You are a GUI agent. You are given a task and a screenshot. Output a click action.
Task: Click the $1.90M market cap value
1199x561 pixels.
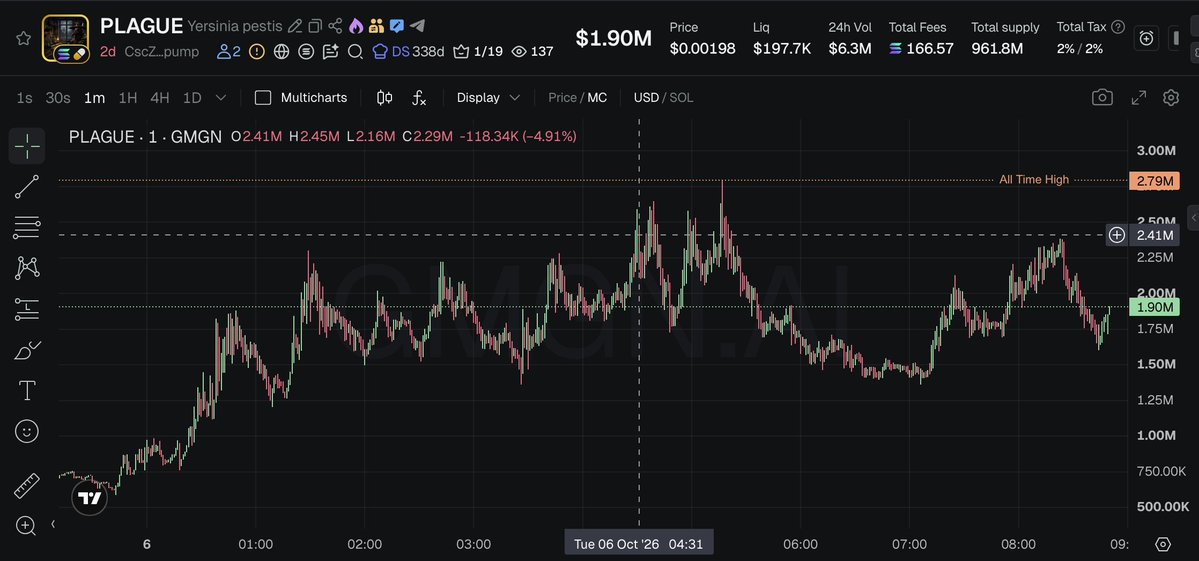click(613, 39)
